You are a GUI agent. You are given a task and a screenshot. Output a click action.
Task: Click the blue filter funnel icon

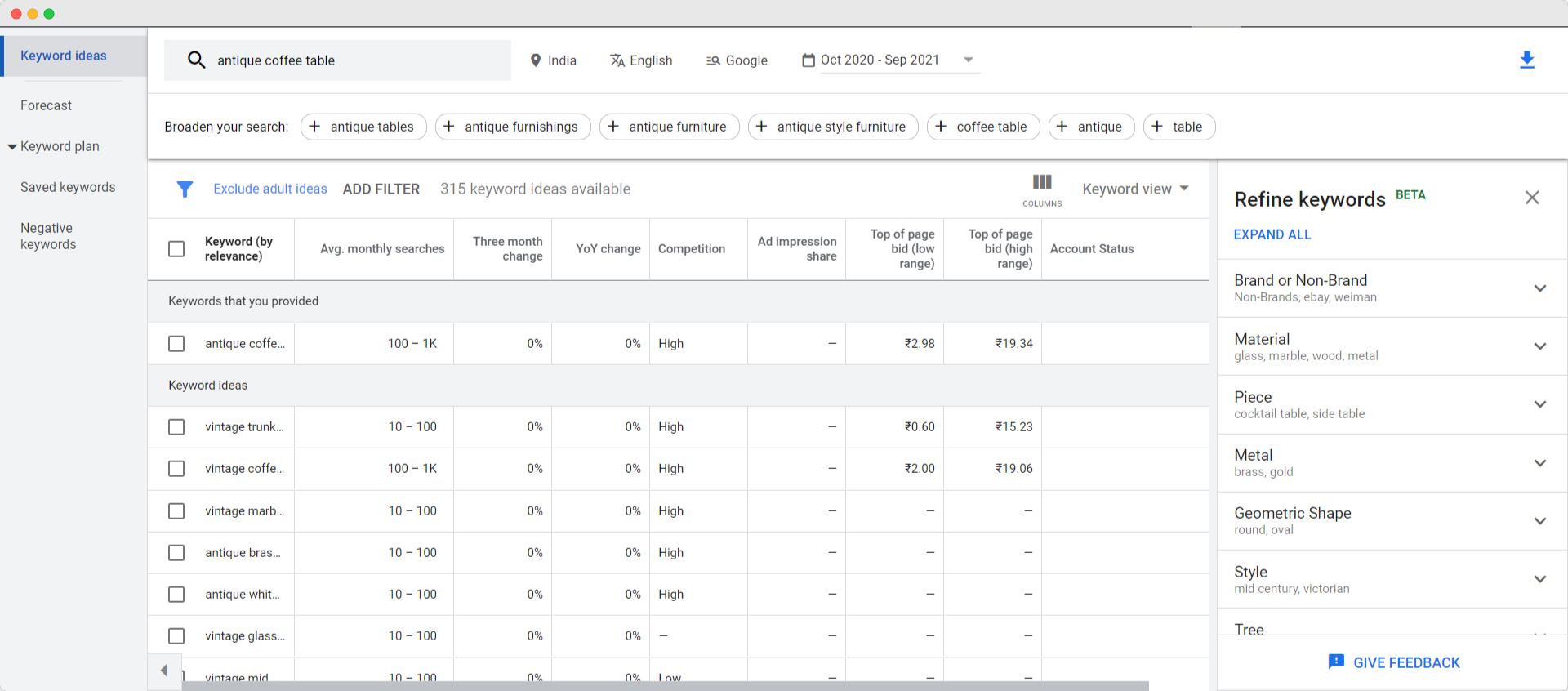(x=185, y=189)
